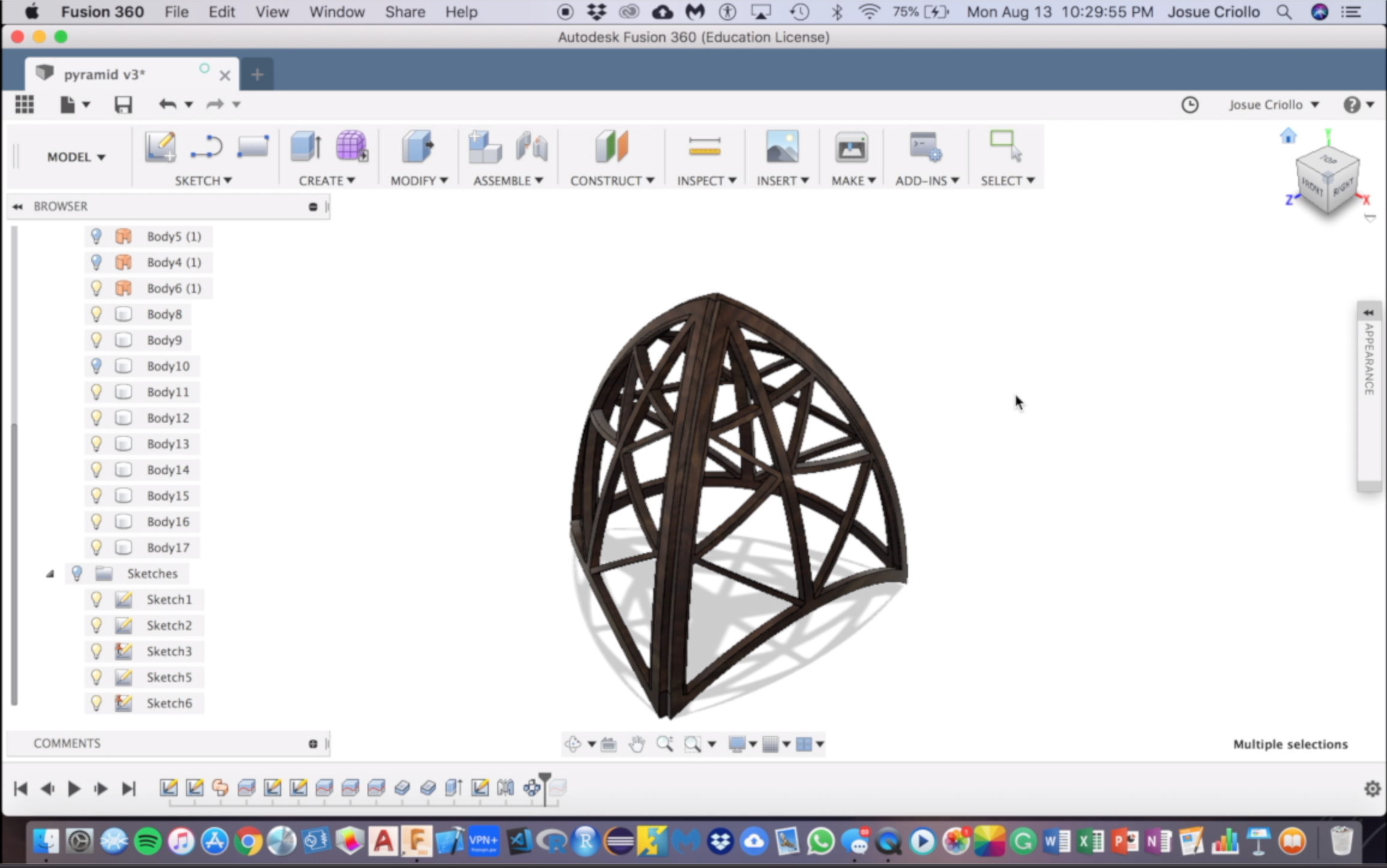Click the Insert decal image icon
1387x868 pixels.
click(782, 147)
